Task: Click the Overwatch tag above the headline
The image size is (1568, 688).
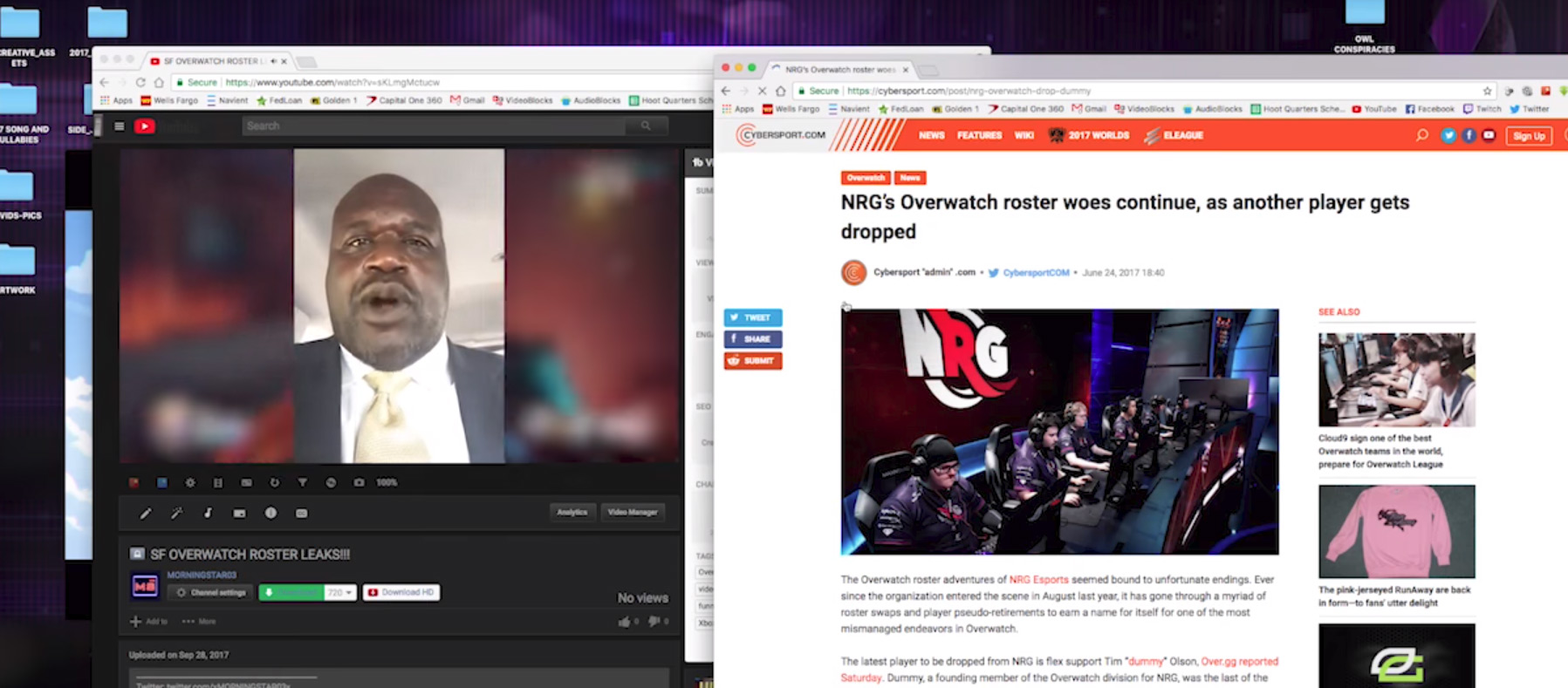Action: click(x=866, y=178)
